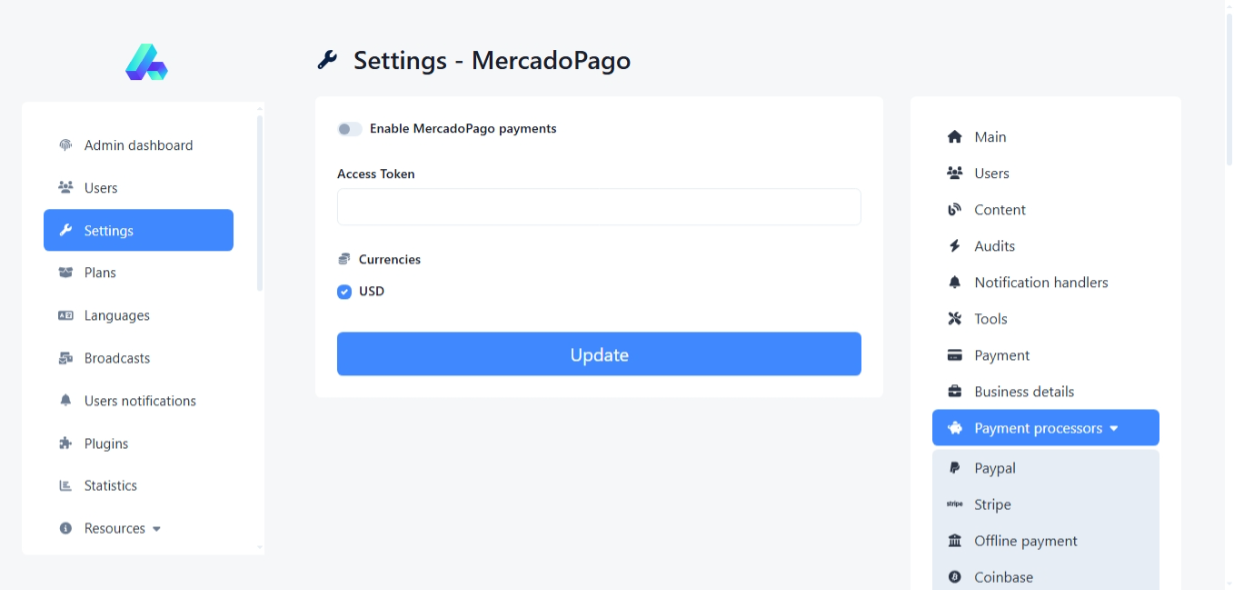
Task: Click the Access Token input field
Action: (598, 207)
